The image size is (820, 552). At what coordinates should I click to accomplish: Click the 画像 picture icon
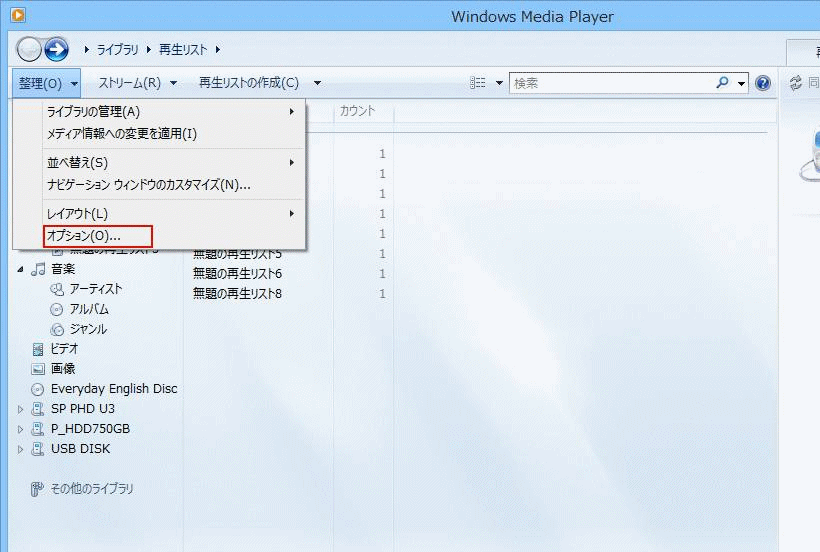click(x=38, y=369)
